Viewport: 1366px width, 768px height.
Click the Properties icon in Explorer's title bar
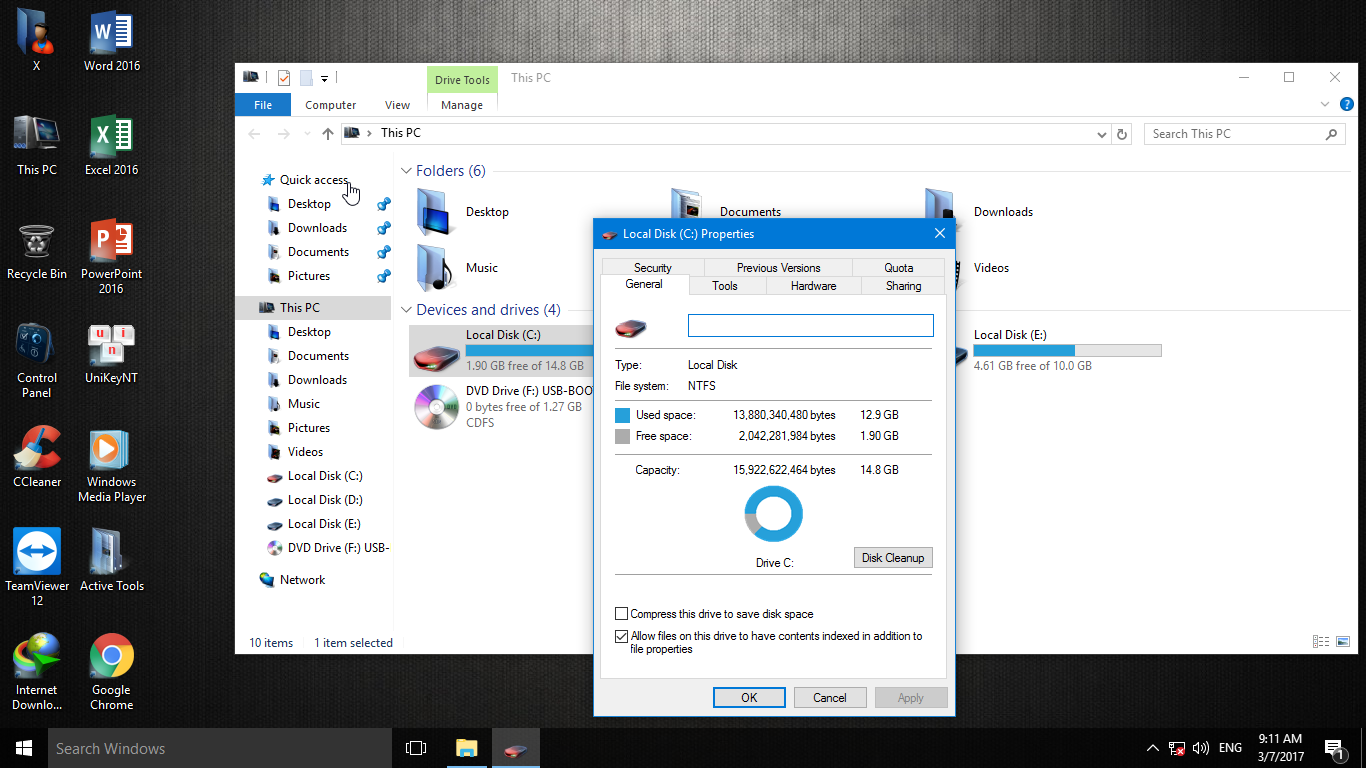pos(283,77)
